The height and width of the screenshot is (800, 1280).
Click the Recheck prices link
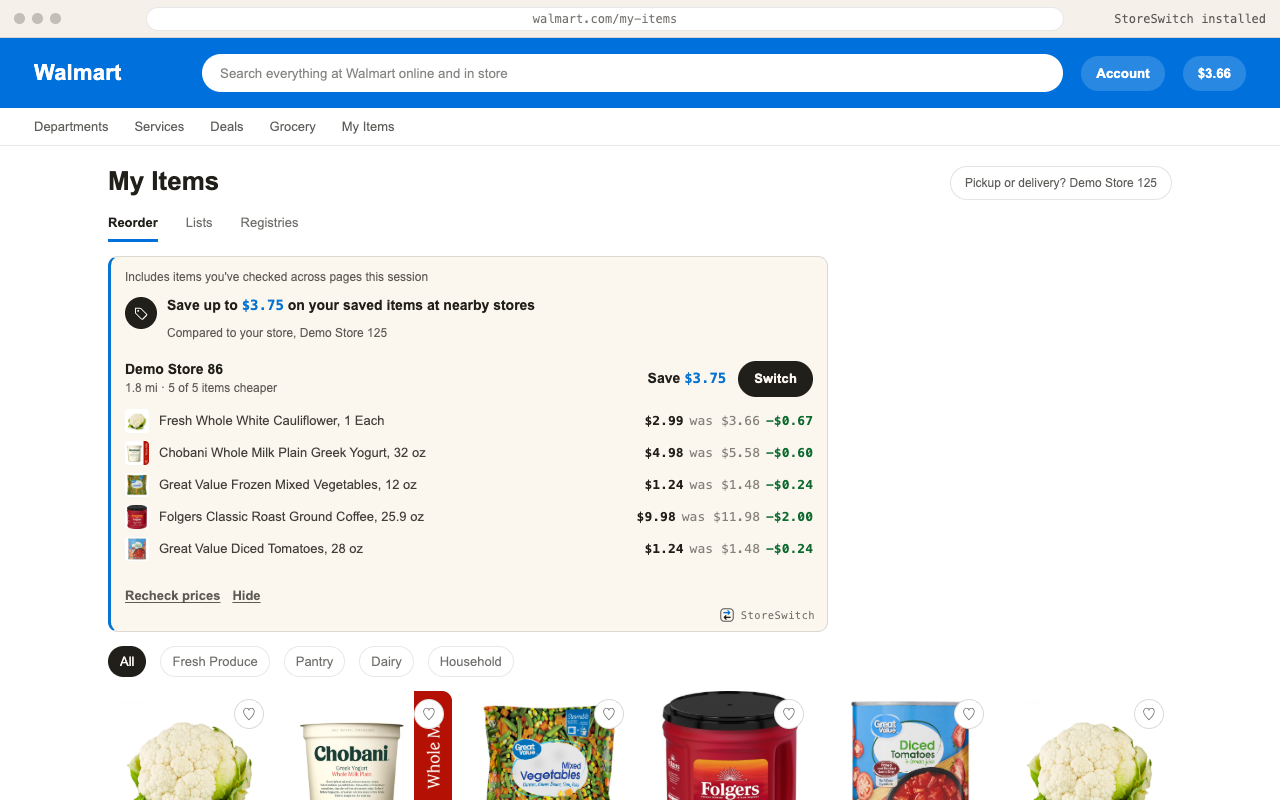tap(172, 596)
